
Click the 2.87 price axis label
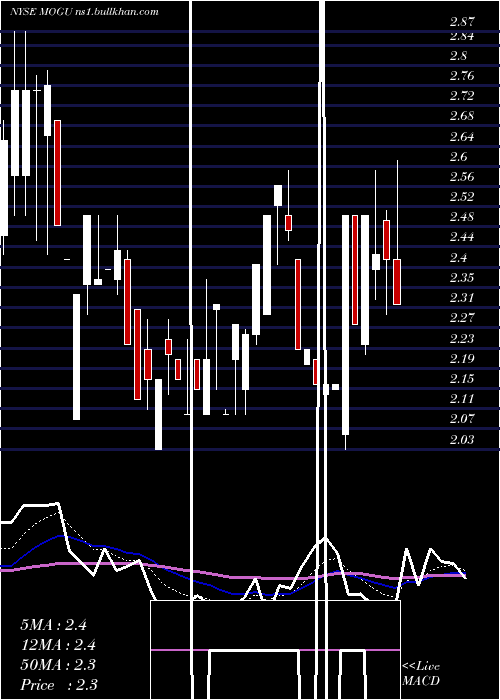click(x=462, y=22)
